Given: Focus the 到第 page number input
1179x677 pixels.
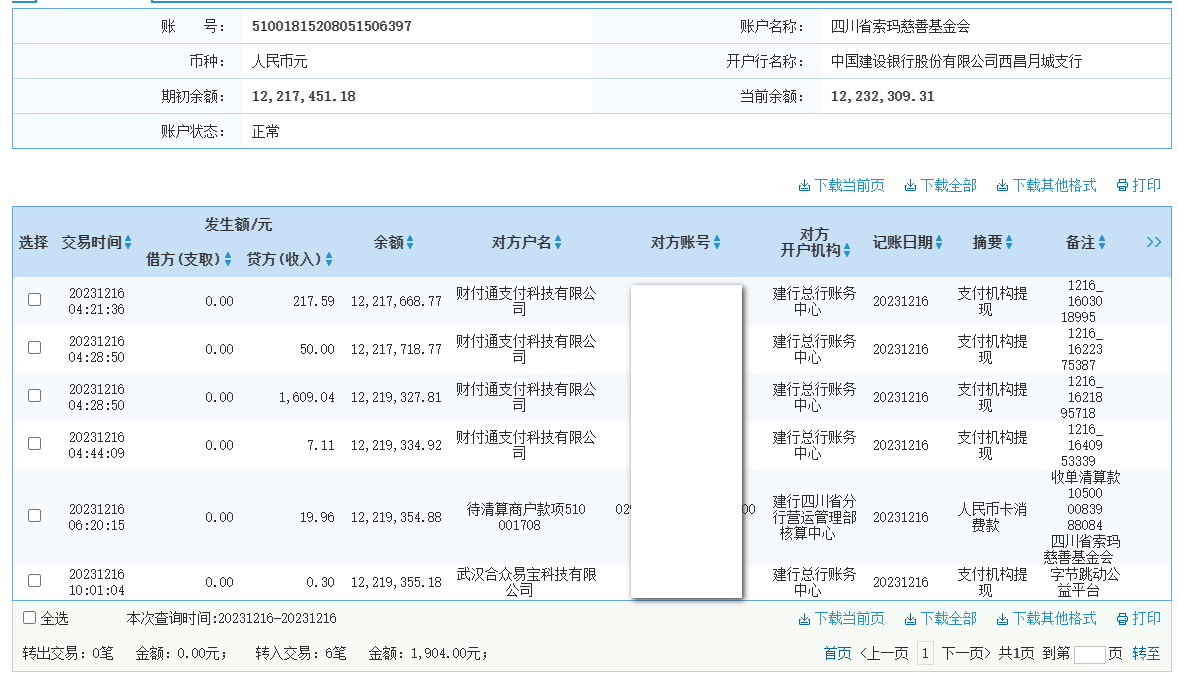Looking at the screenshot, I should [x=1090, y=654].
